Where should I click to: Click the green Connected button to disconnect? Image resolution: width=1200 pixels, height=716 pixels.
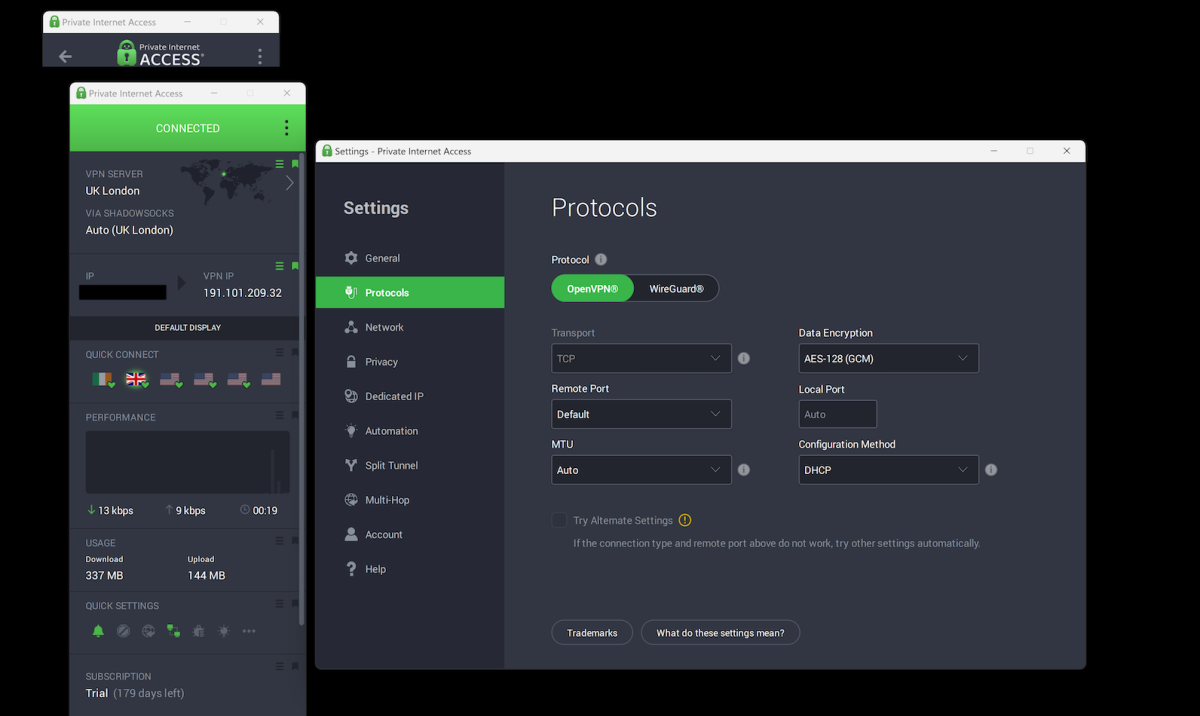click(187, 128)
